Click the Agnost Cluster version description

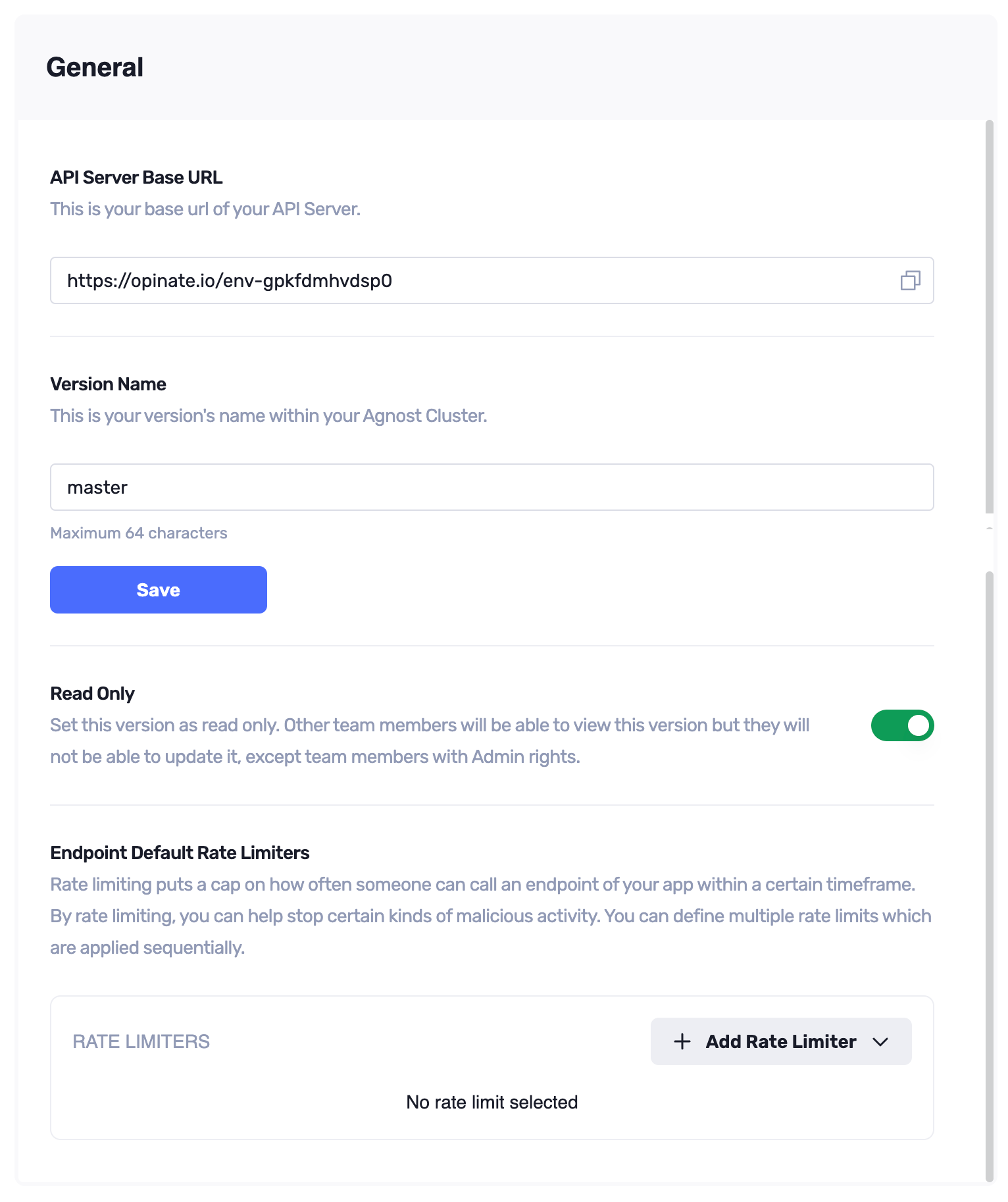tap(268, 416)
